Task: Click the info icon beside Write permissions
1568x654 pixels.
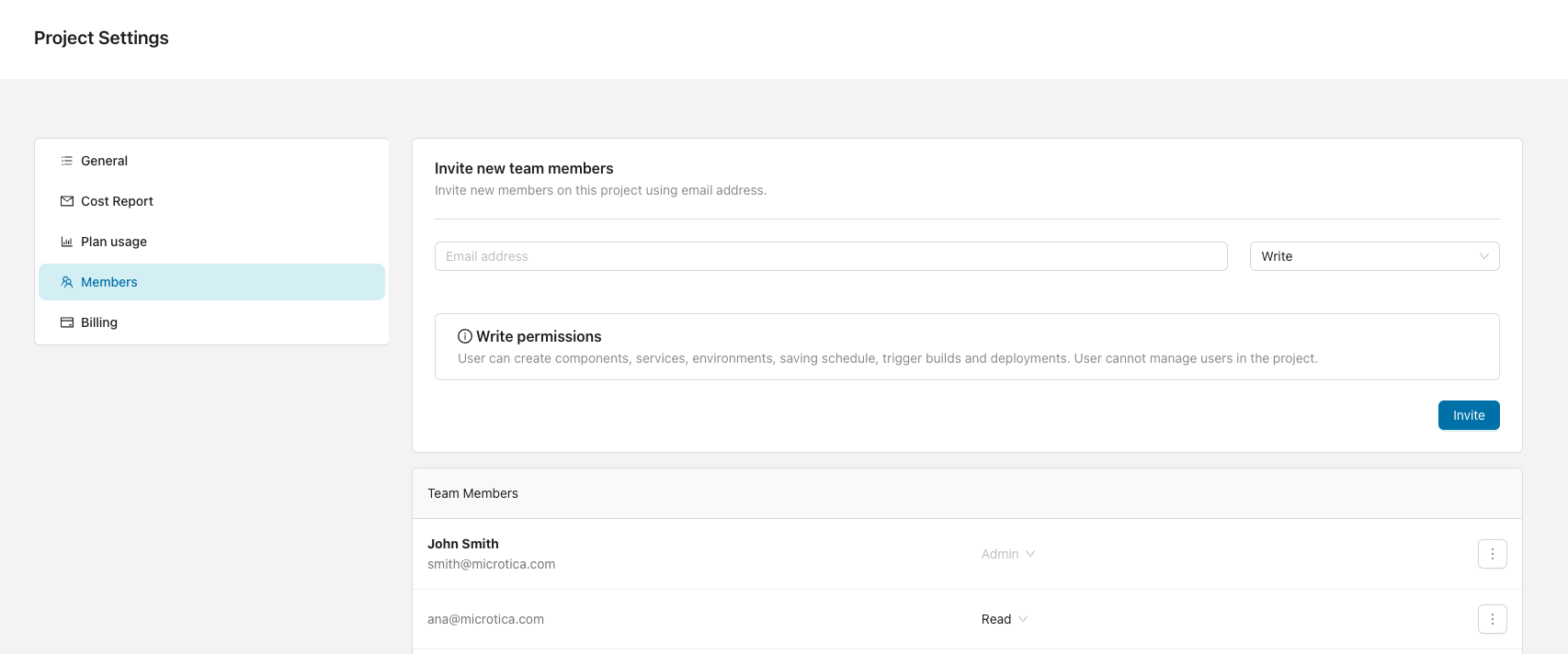Action: 465,336
